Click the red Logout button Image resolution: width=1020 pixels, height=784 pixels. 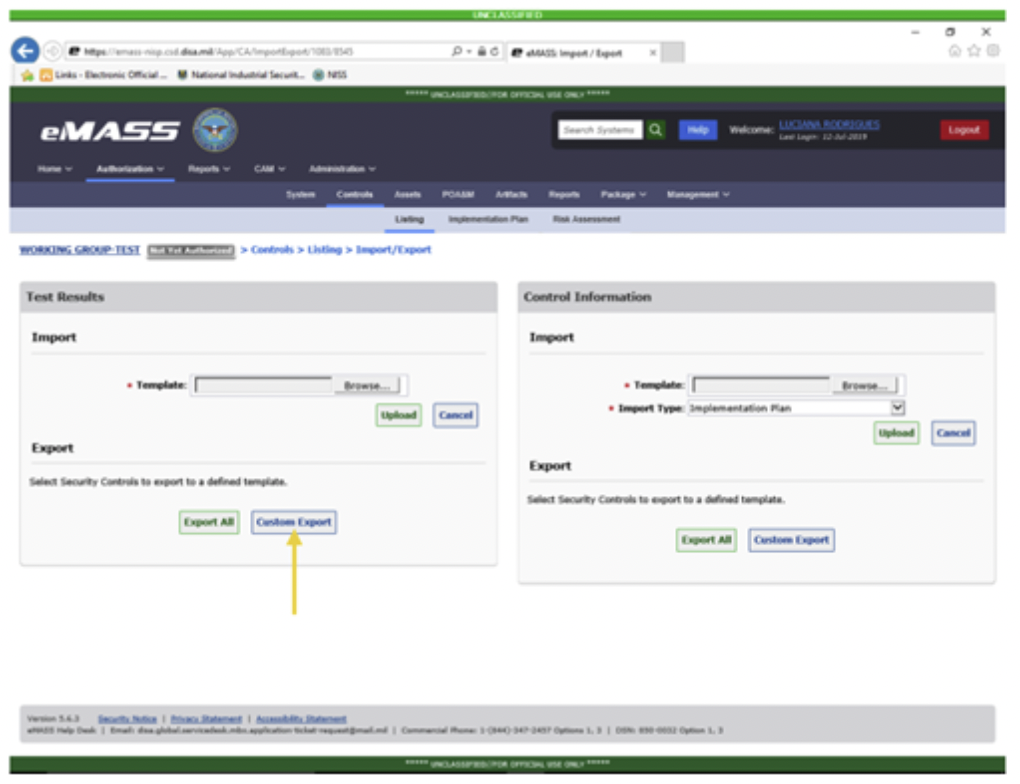point(964,130)
